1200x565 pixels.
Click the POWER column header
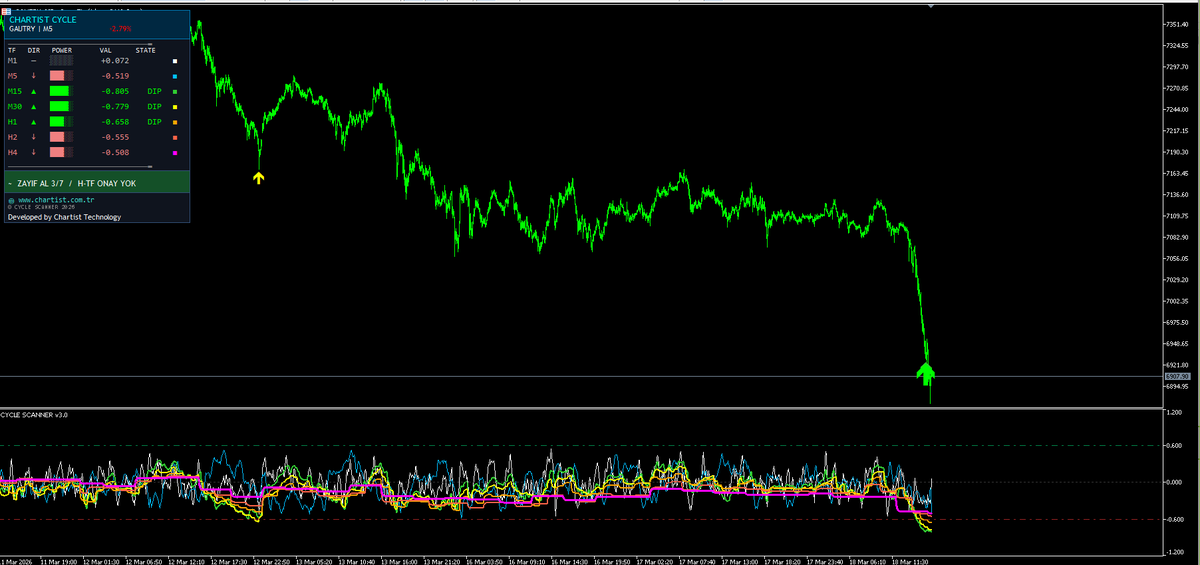(62, 49)
